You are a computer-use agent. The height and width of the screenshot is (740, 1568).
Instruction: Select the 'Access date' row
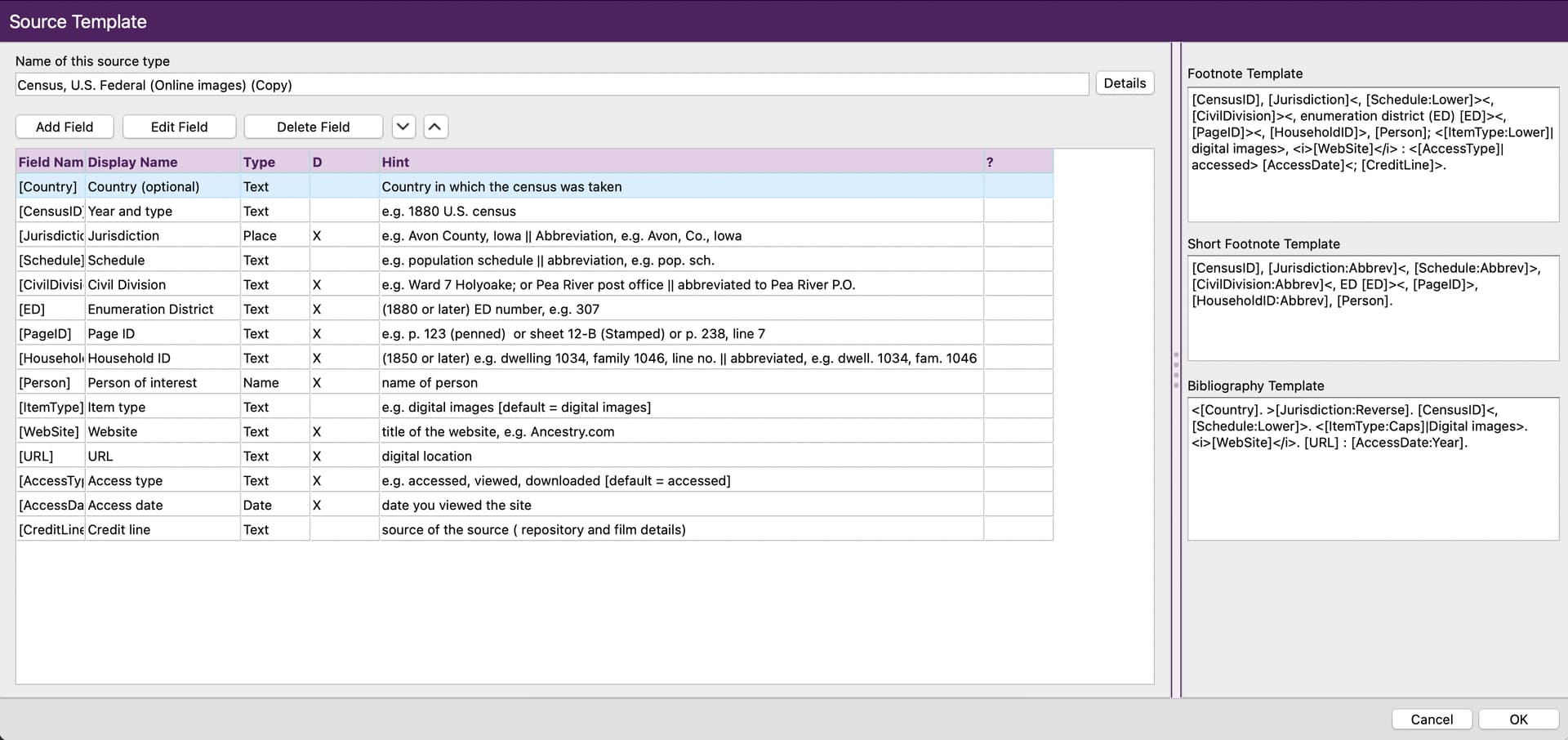click(535, 505)
